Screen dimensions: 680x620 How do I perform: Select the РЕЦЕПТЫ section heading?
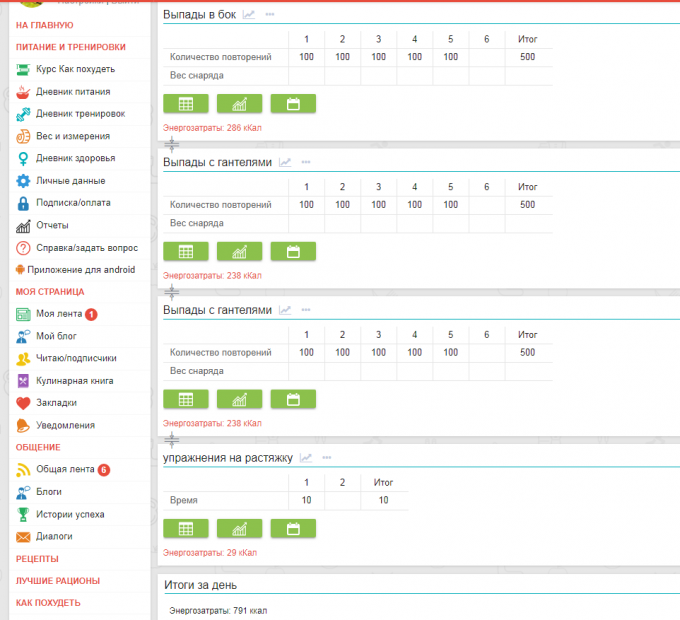37,559
